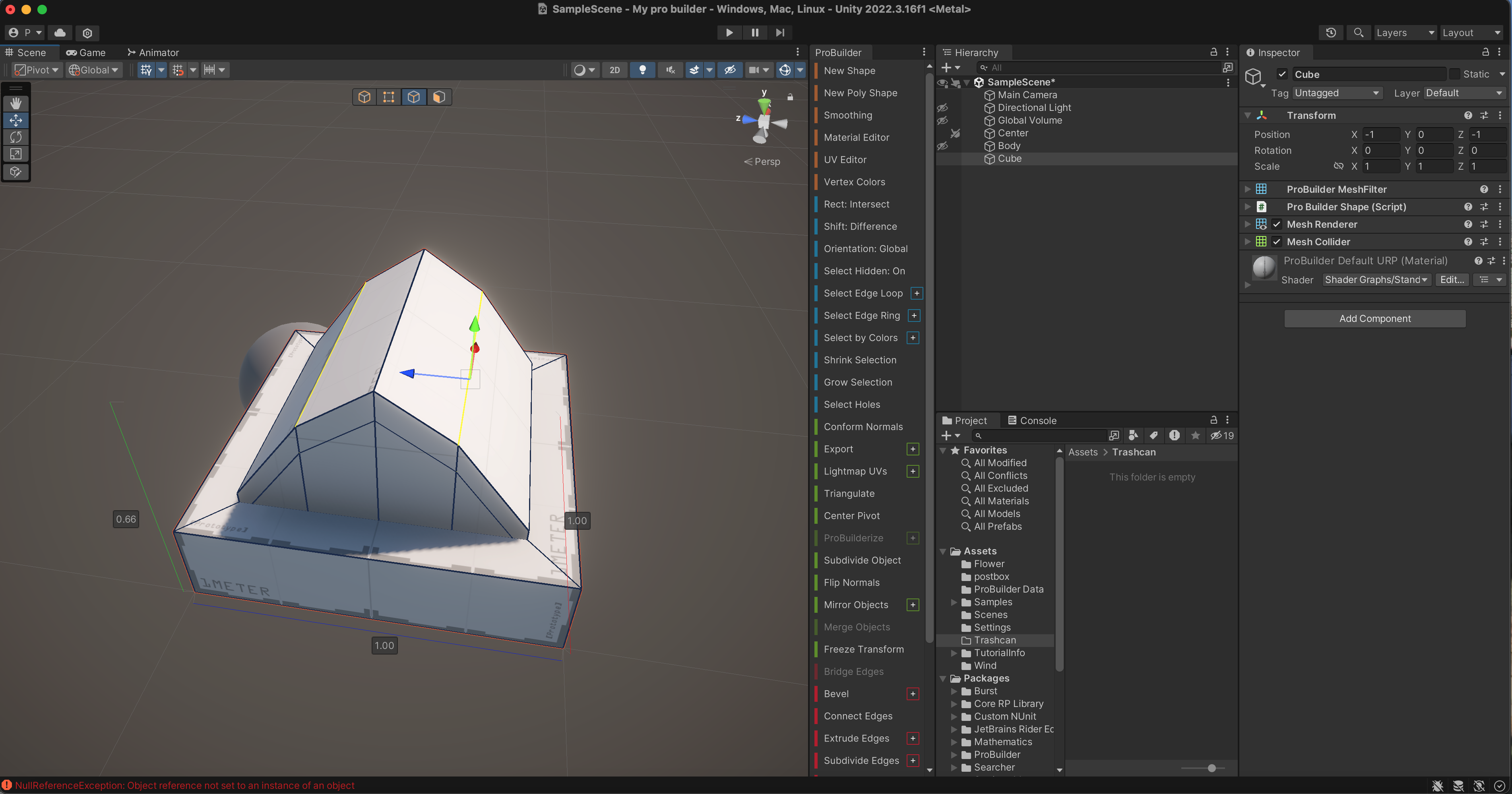Select the Scale tool
The image size is (1512, 794).
point(16,154)
